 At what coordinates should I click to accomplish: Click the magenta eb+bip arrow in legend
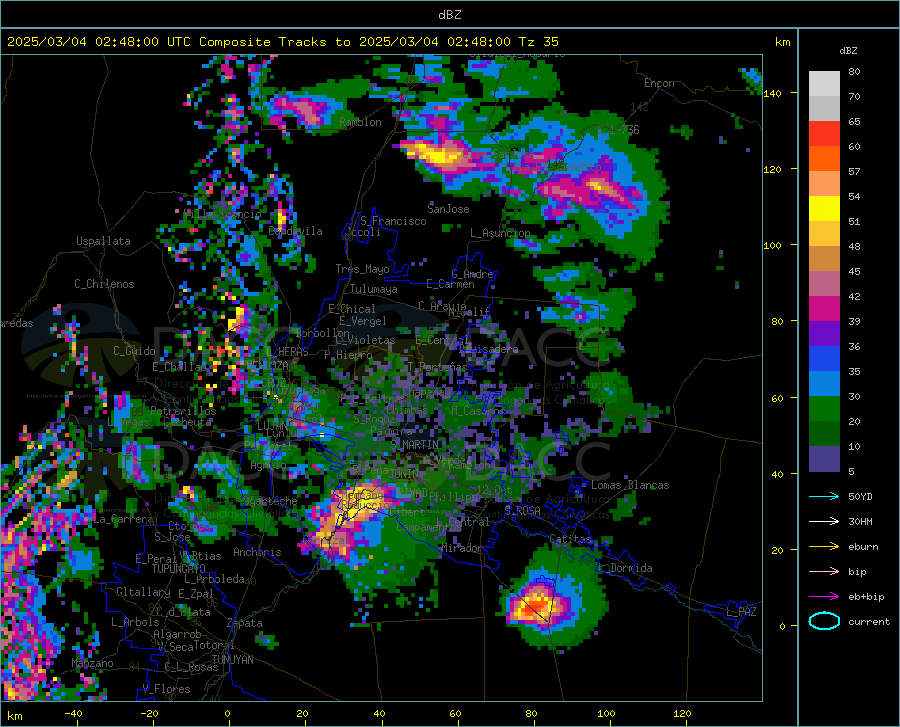[824, 596]
